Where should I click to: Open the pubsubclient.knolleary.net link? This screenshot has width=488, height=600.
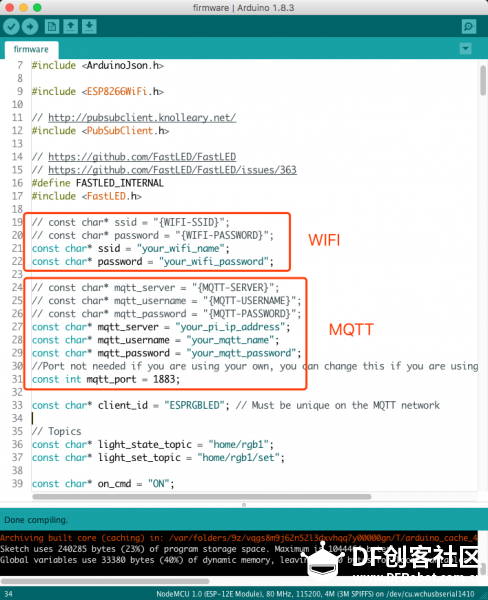pos(142,117)
